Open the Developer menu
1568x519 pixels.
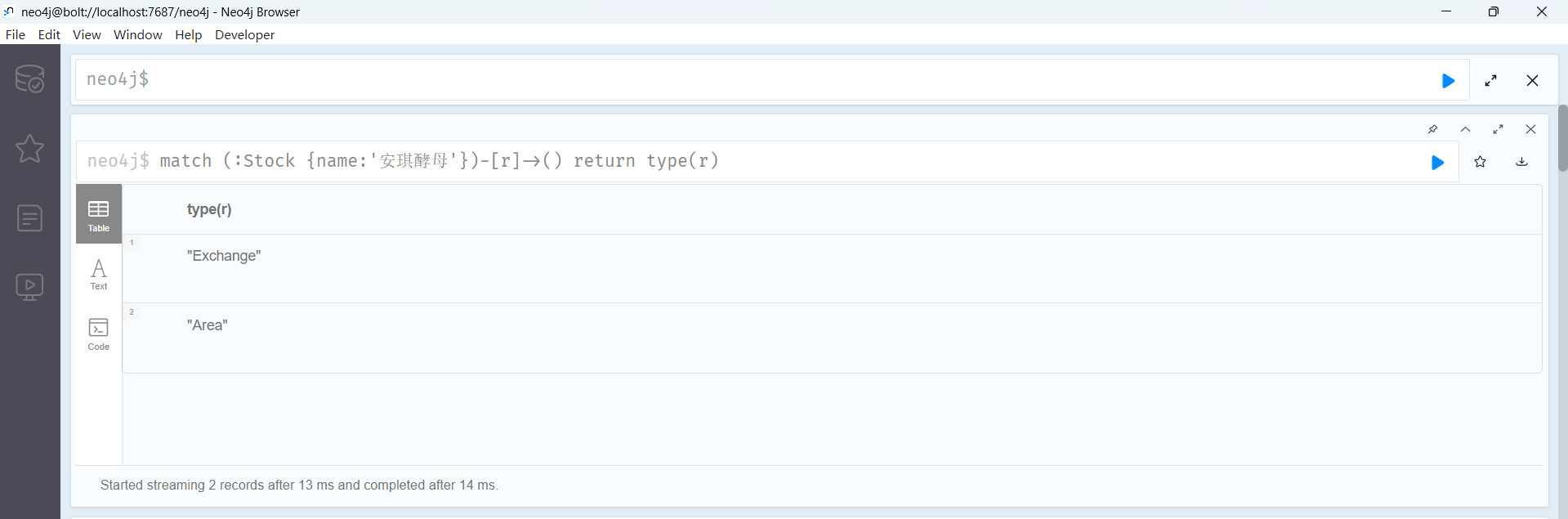(x=244, y=34)
